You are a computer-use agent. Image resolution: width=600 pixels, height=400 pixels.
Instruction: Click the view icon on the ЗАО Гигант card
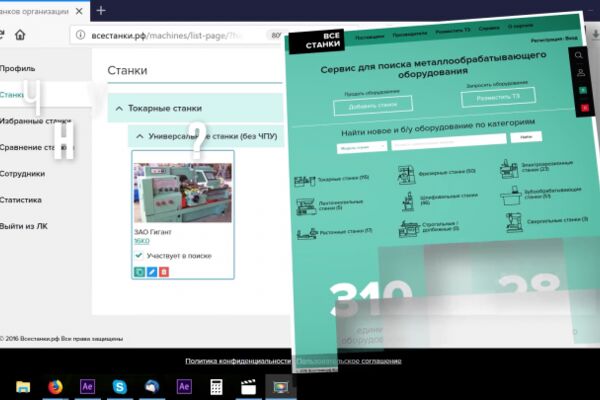point(139,272)
